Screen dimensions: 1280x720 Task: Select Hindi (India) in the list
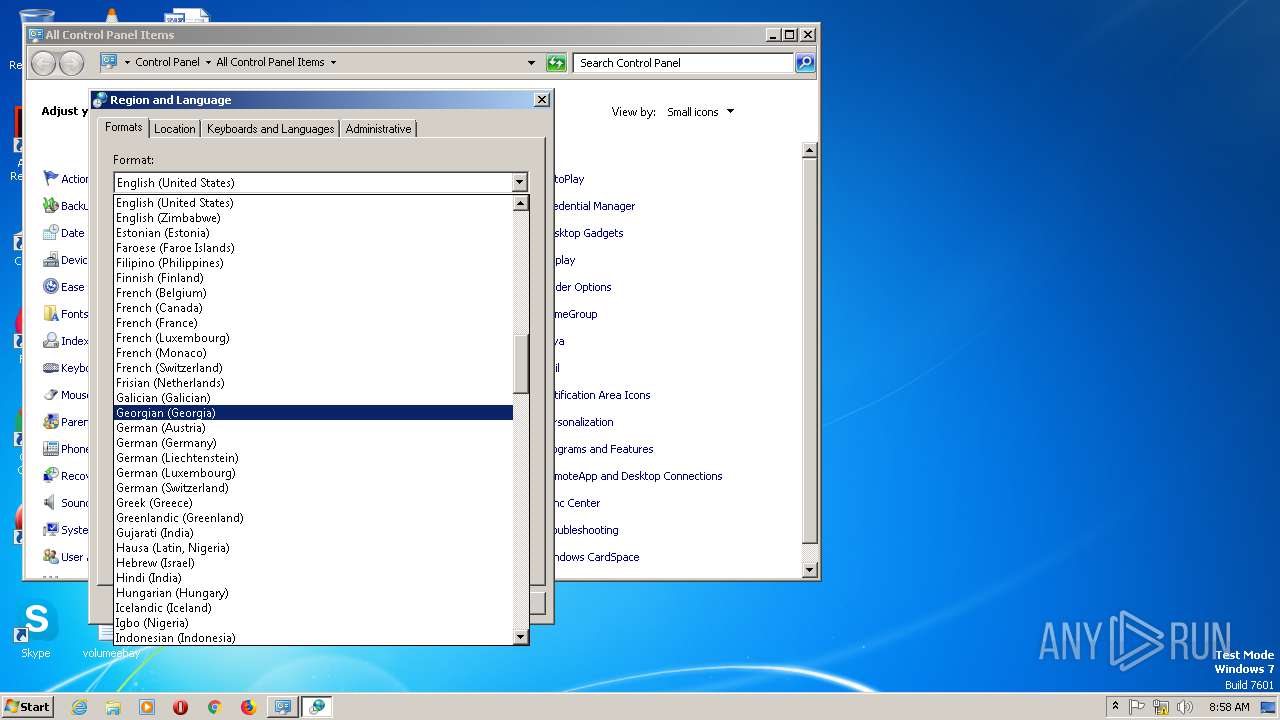[313, 578]
